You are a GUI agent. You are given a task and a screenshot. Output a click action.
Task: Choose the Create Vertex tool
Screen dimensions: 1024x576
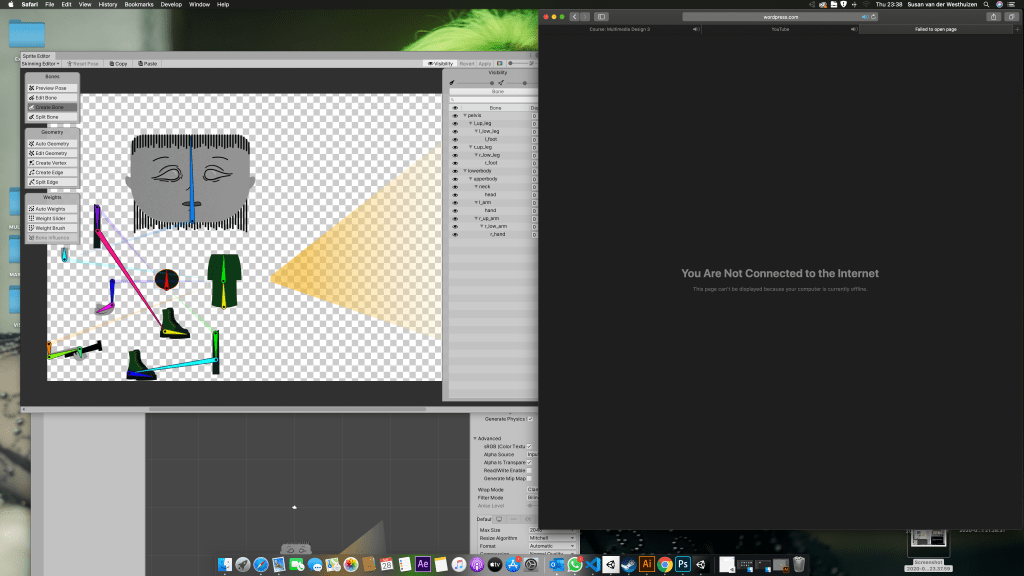point(52,163)
